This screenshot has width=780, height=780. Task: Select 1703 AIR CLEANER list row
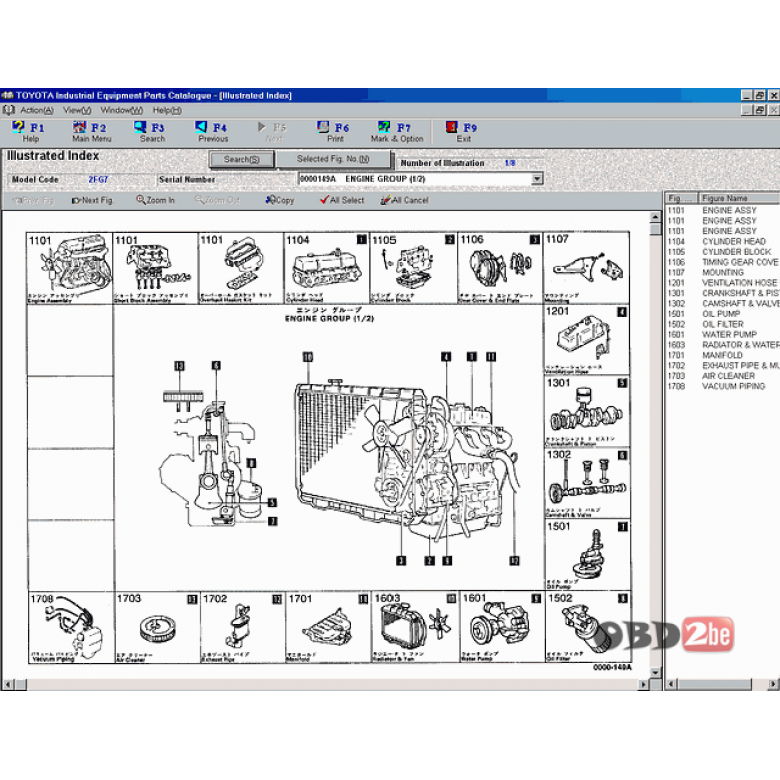coord(722,376)
